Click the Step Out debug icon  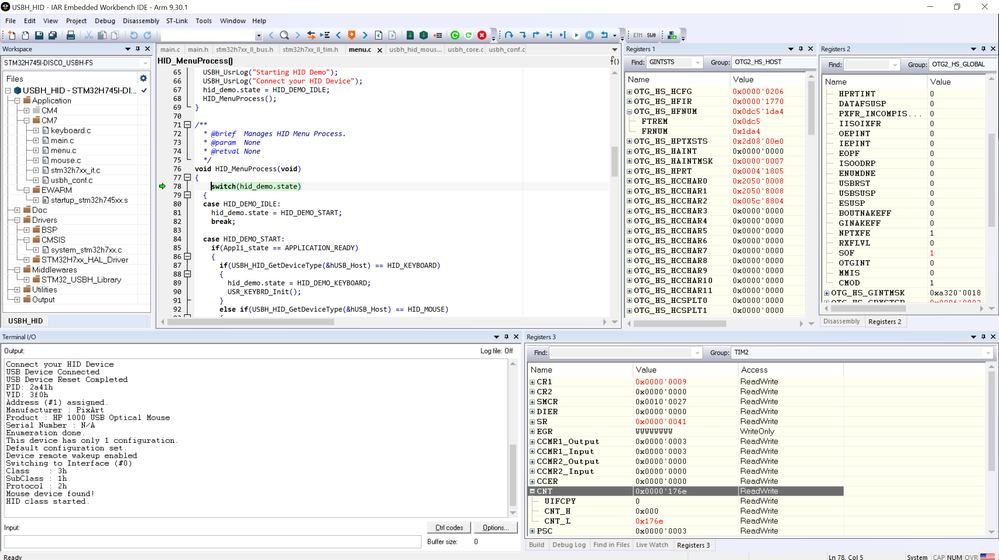[x=536, y=35]
